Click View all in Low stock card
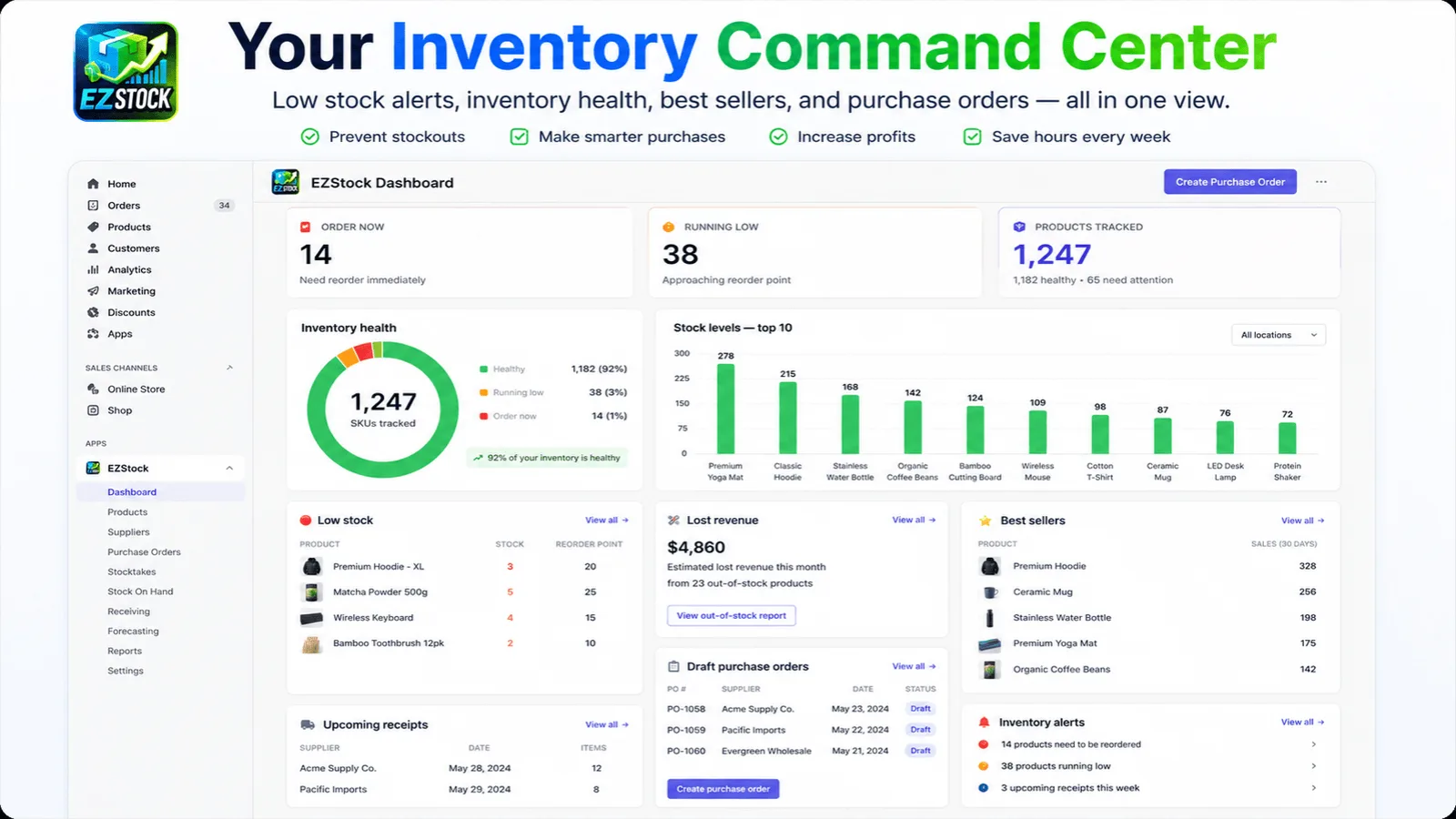The width and height of the screenshot is (1456, 819). pyautogui.click(x=607, y=521)
